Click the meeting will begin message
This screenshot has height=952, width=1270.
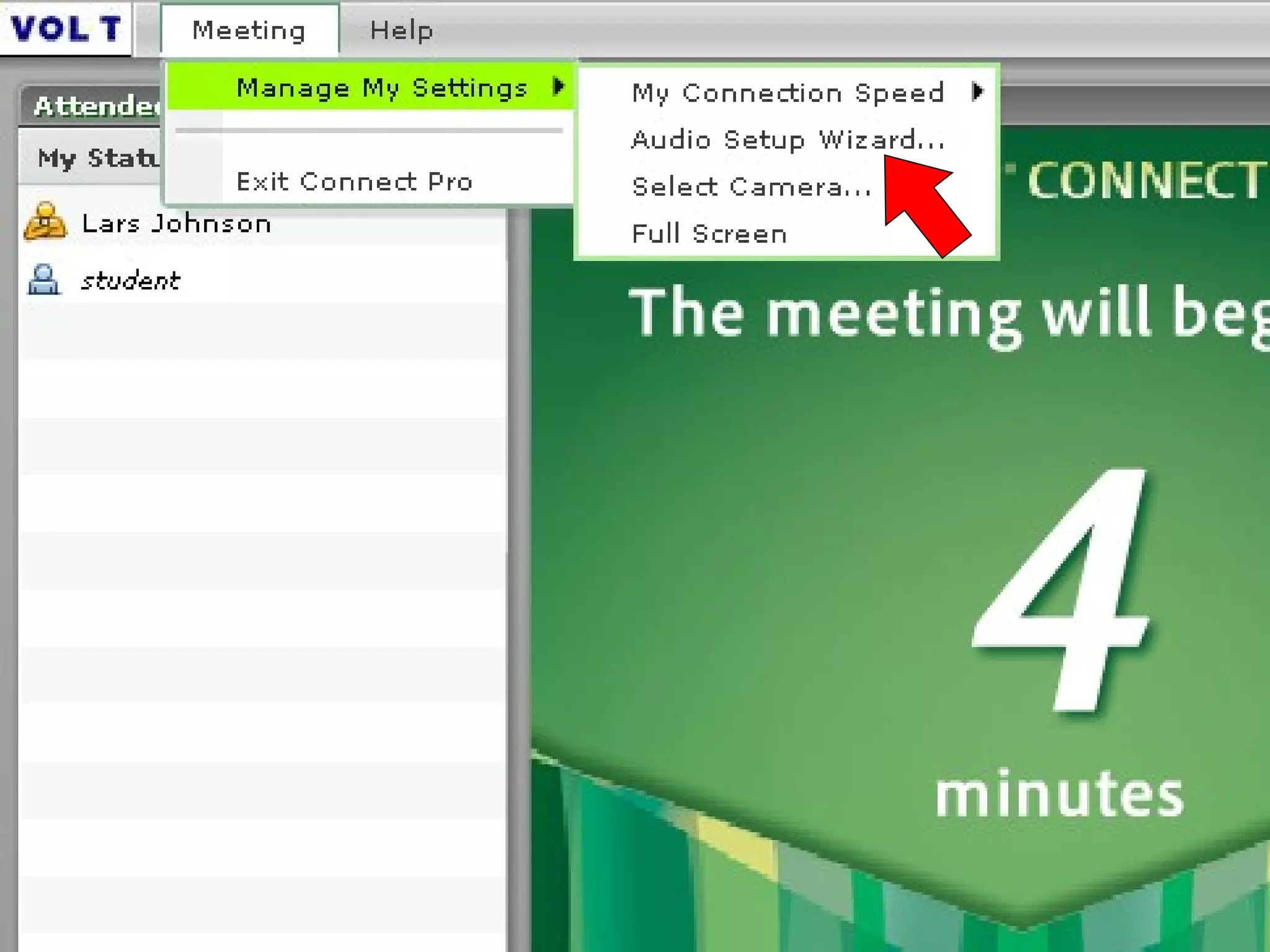(x=949, y=313)
